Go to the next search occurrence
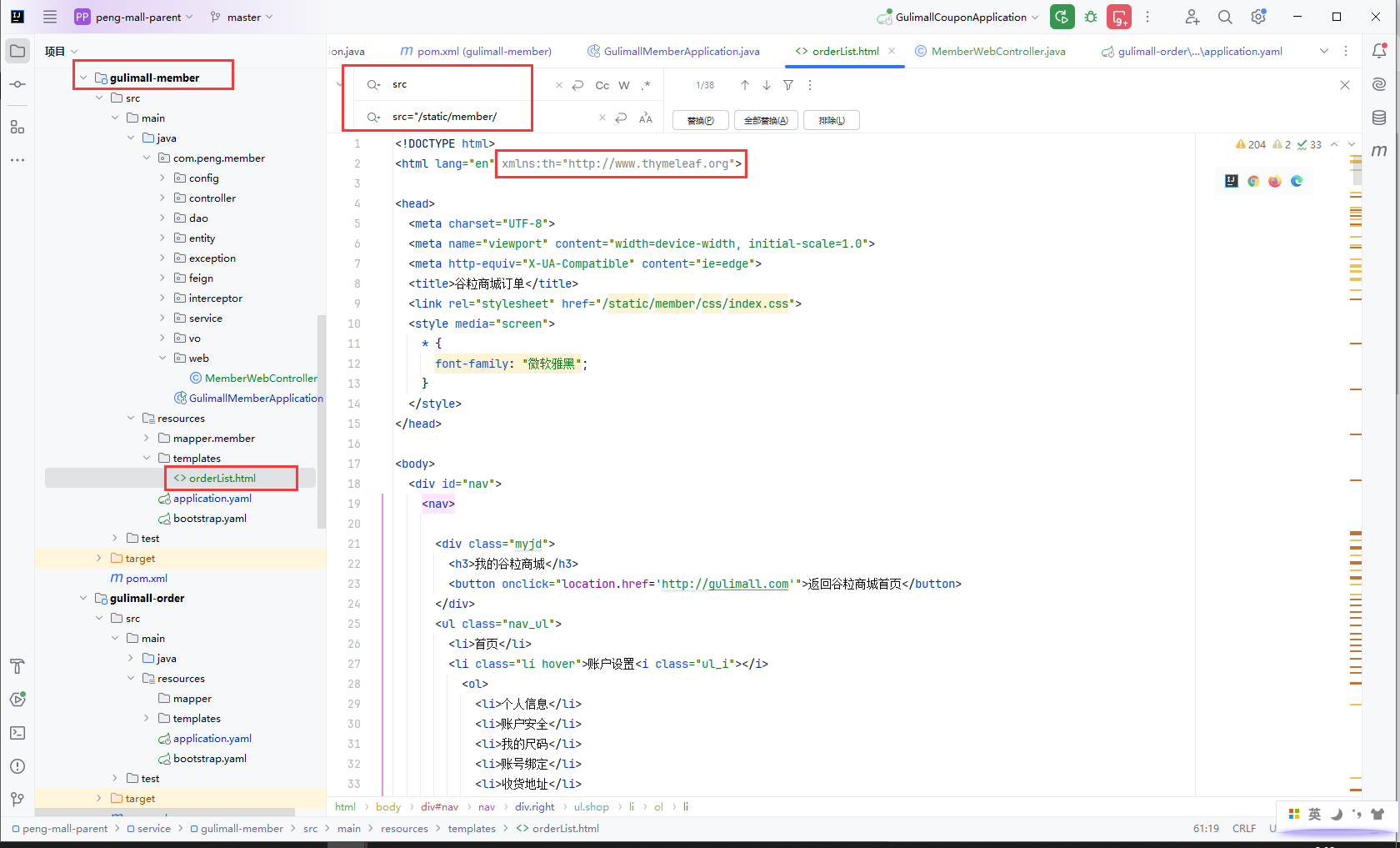This screenshot has height=848, width=1400. (767, 85)
